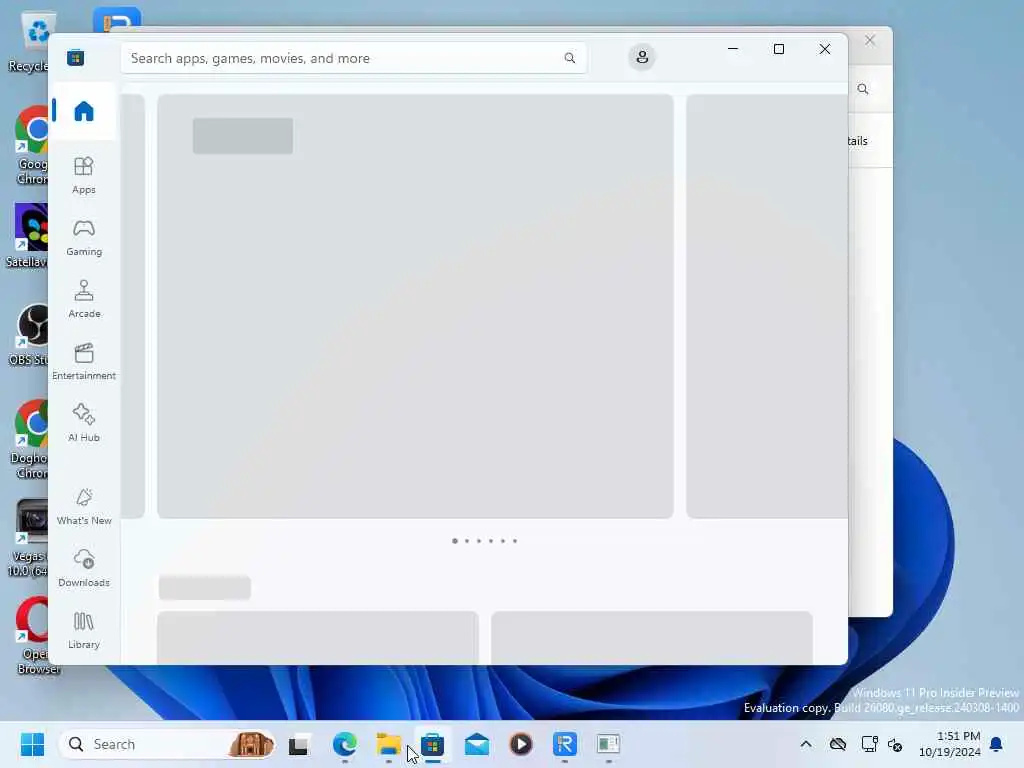
Task: Minimize the Microsoft Store window
Action: [x=733, y=49]
